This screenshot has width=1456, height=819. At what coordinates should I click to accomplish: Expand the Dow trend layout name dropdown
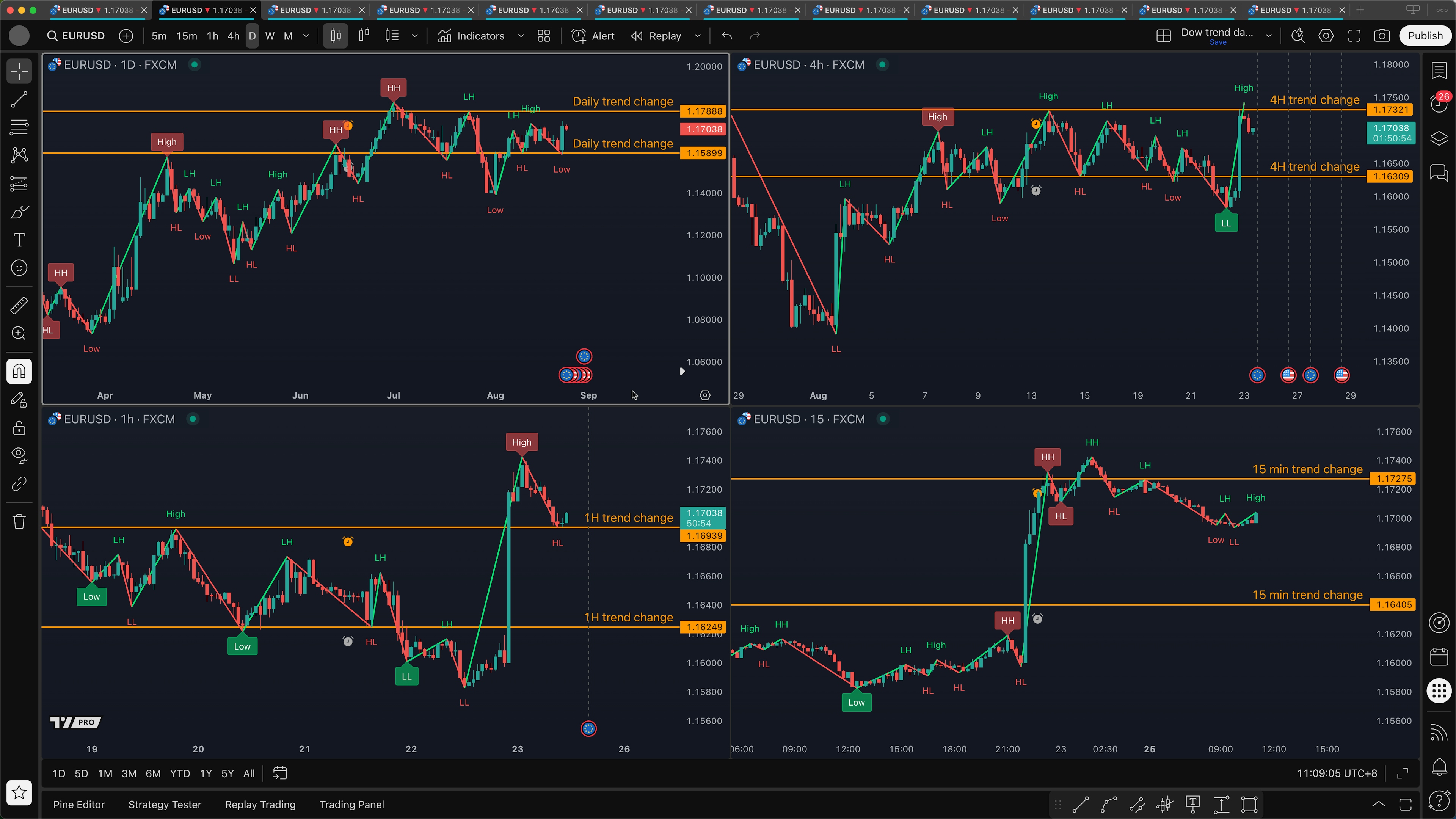1268,36
